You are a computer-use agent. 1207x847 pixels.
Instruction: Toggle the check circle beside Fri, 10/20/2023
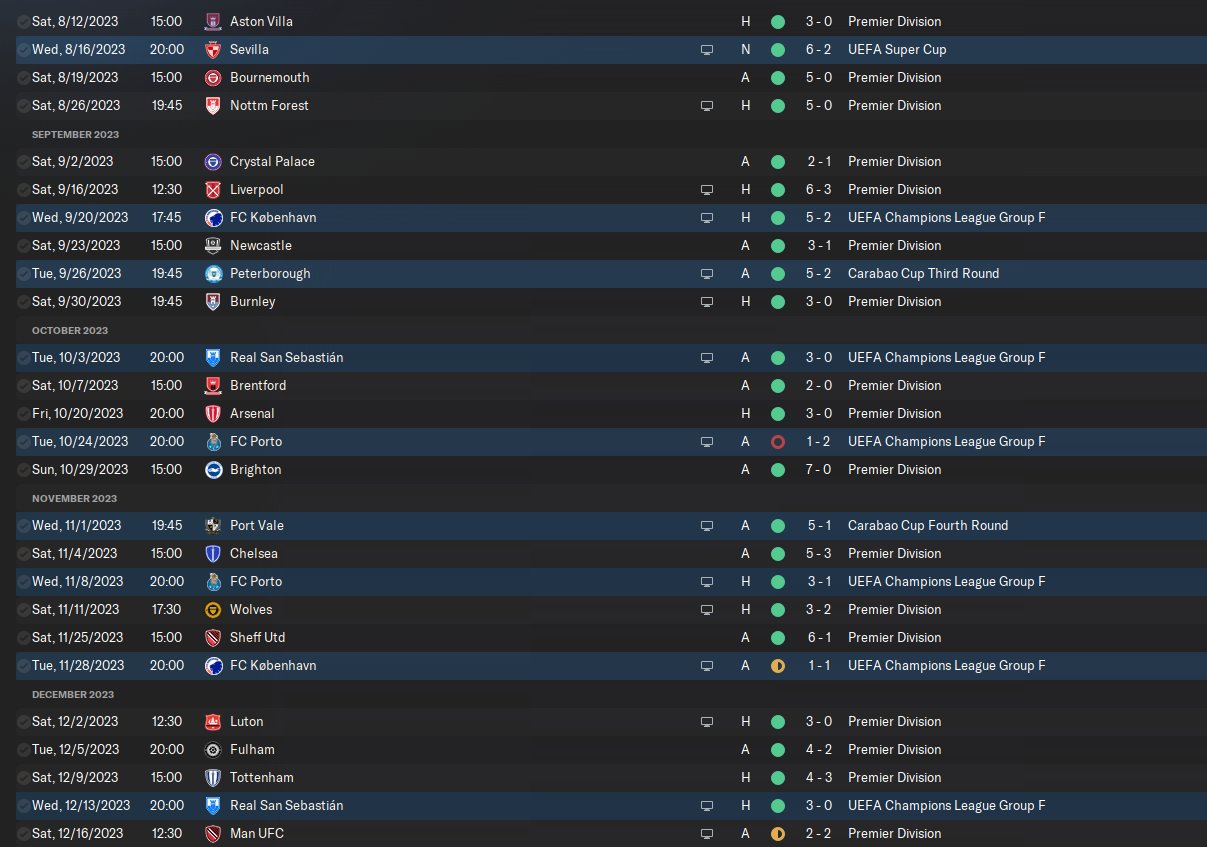coord(23,413)
